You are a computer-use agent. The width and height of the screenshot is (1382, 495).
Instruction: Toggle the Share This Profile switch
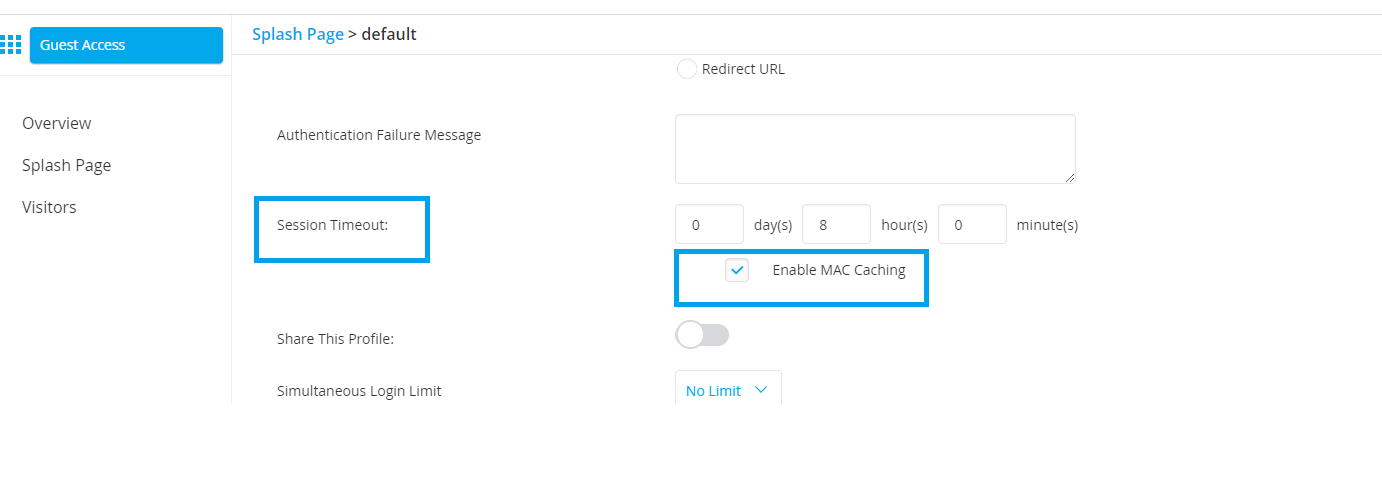(702, 335)
